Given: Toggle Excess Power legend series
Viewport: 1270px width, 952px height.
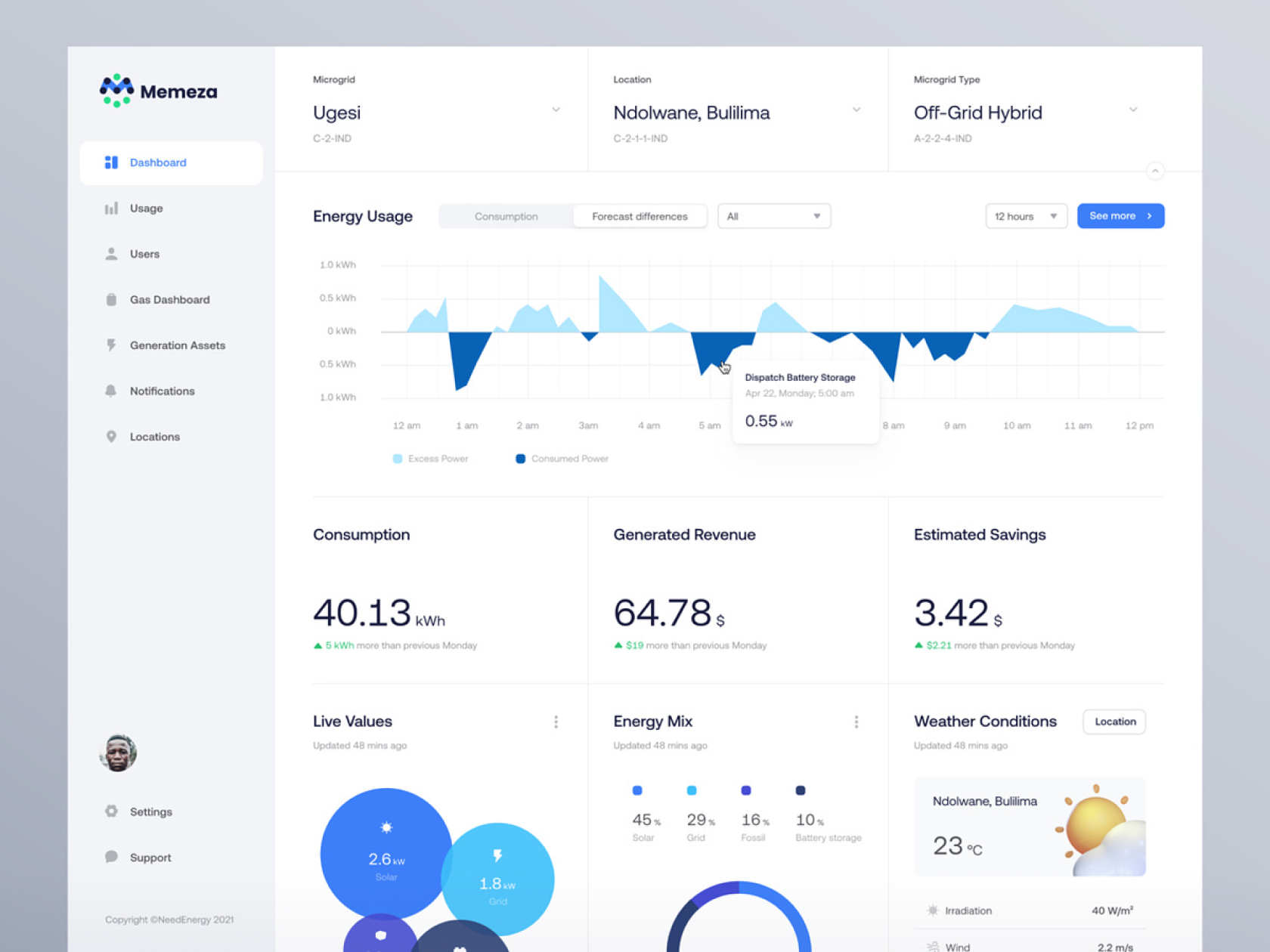Looking at the screenshot, I should 431,459.
